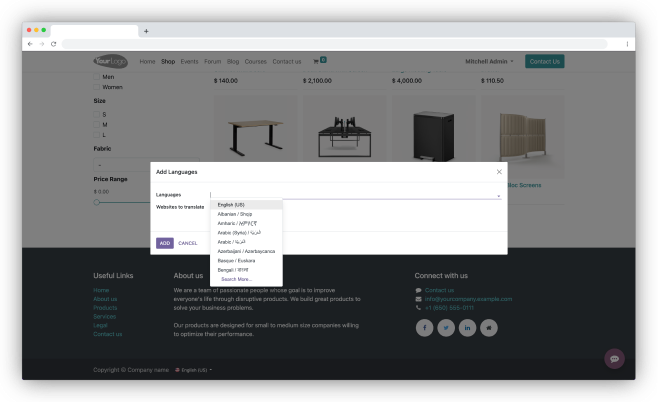Open the live chat bubble
Image resolution: width=658 pixels, height=402 pixels.
tap(615, 359)
